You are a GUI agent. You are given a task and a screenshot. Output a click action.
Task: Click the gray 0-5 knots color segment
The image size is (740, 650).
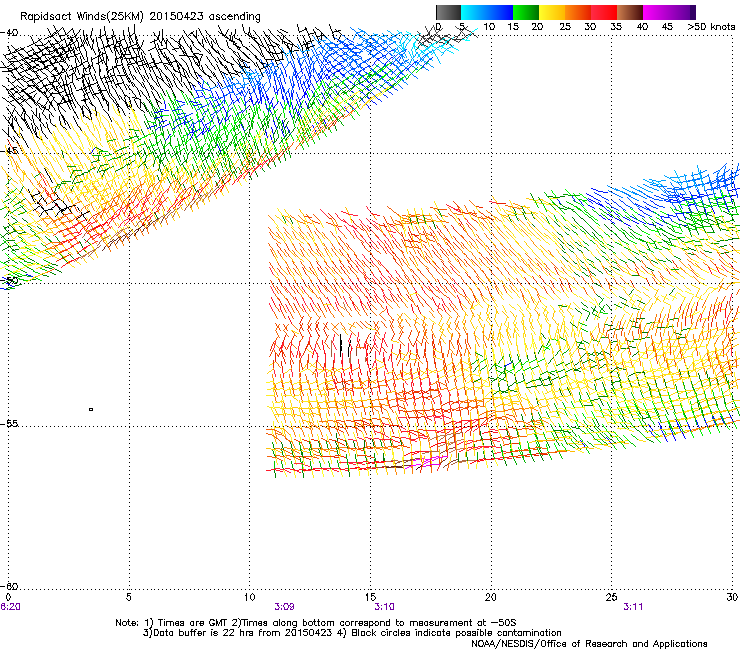click(448, 12)
